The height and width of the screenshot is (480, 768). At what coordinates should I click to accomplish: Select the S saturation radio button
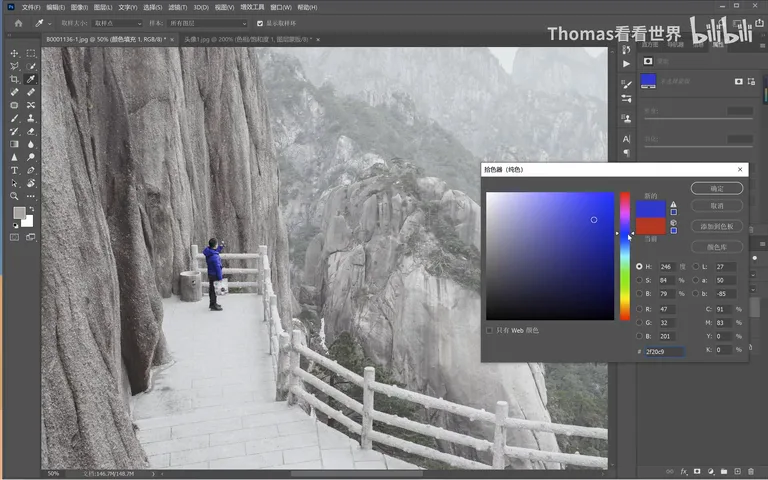pyautogui.click(x=639, y=280)
